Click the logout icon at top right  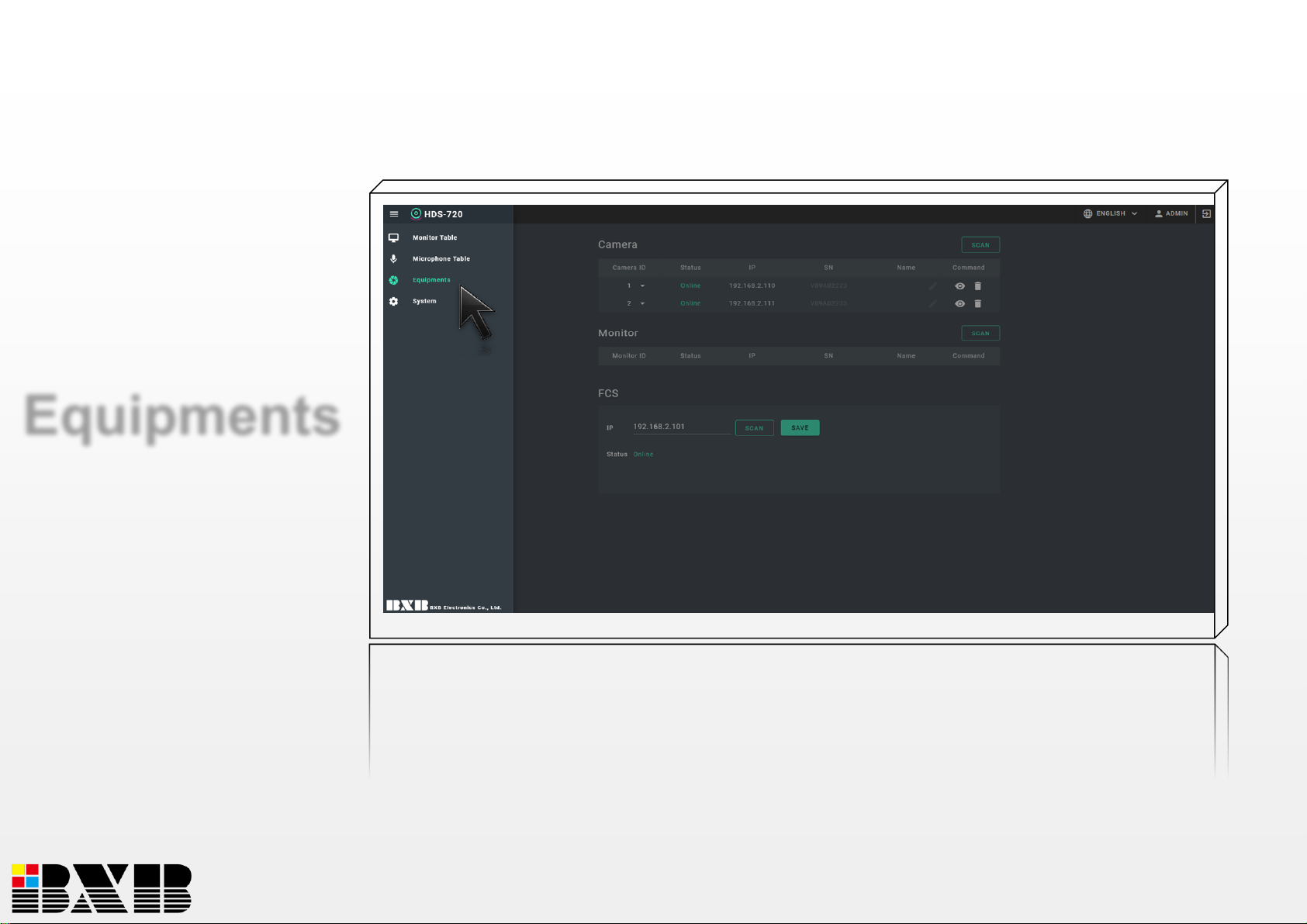pos(1206,213)
